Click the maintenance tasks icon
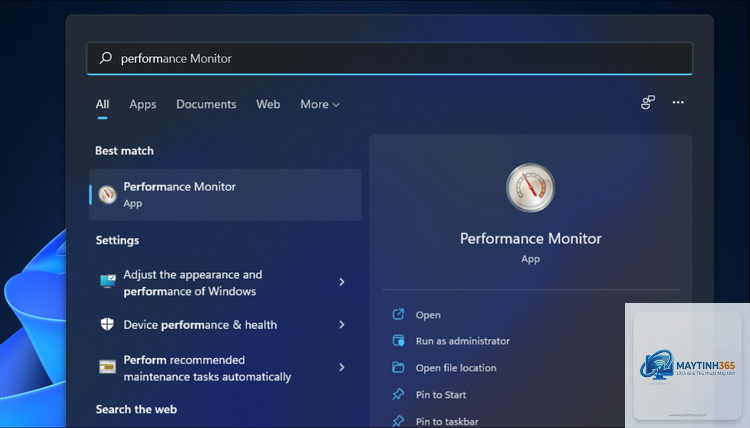Viewport: 750px width, 428px height. pyautogui.click(x=107, y=367)
